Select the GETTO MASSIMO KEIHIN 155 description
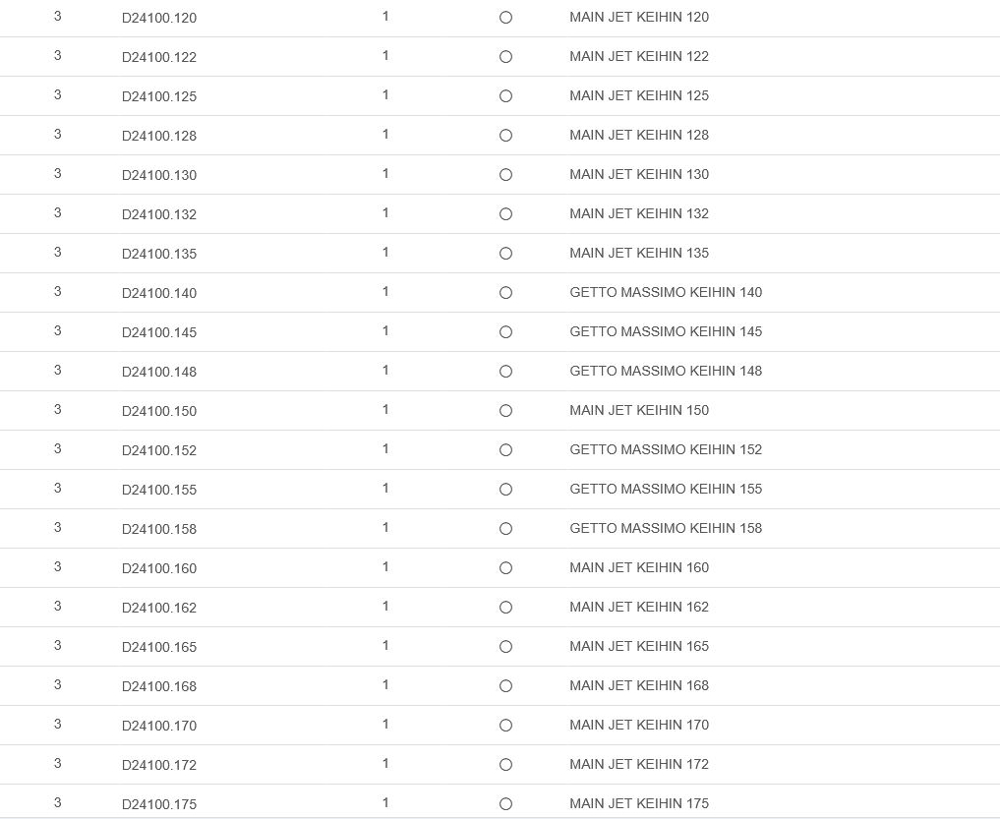1000x819 pixels. [x=665, y=489]
